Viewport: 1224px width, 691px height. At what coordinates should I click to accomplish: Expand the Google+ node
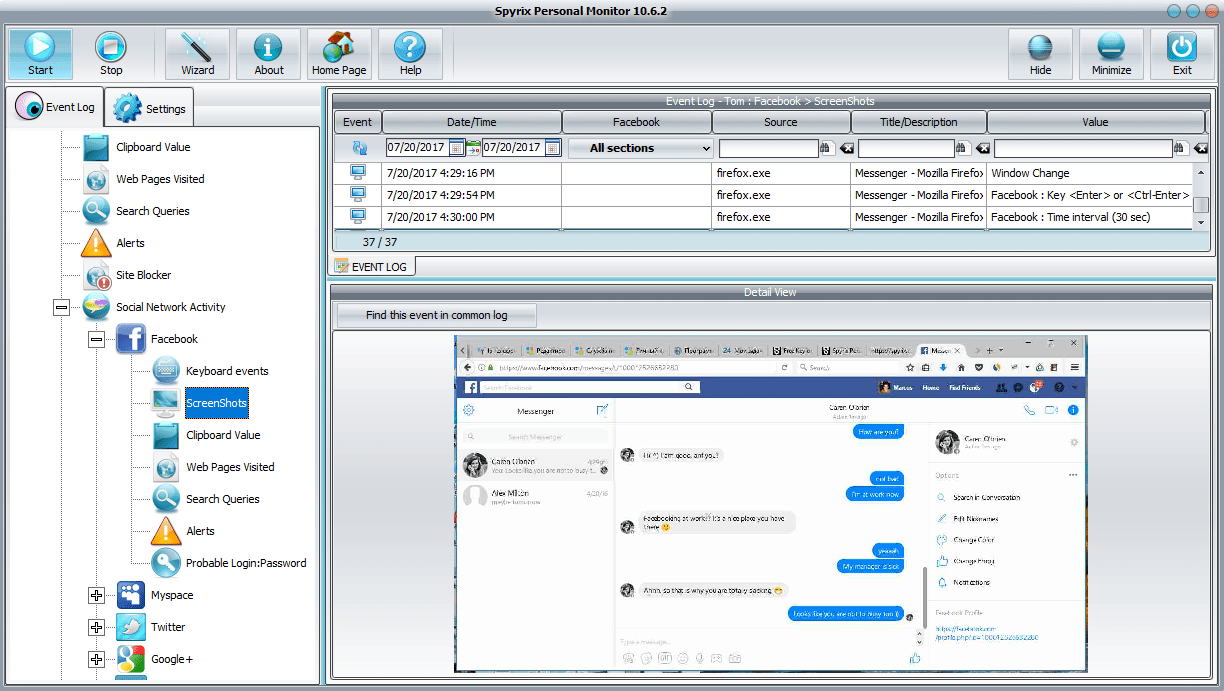(x=96, y=660)
